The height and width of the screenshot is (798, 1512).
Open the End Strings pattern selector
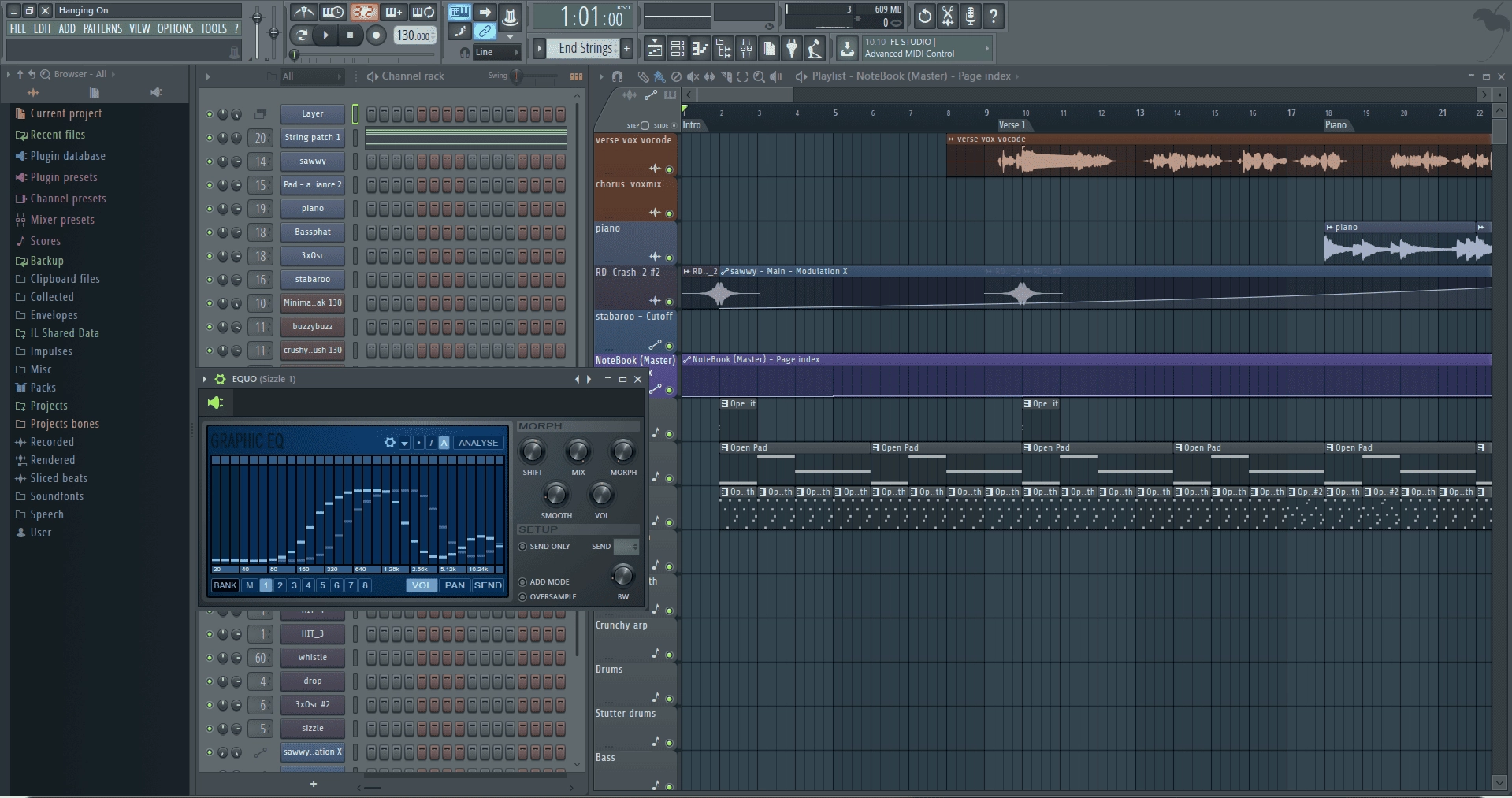point(585,48)
